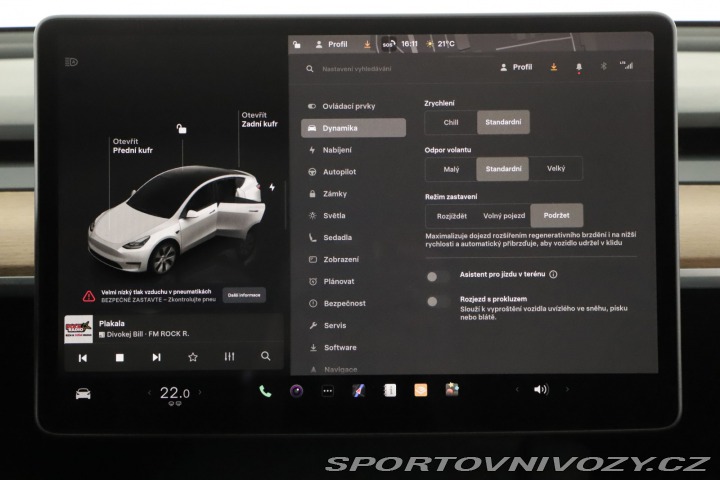Open notifications bell icon
This screenshot has height=480, width=720.
579,68
